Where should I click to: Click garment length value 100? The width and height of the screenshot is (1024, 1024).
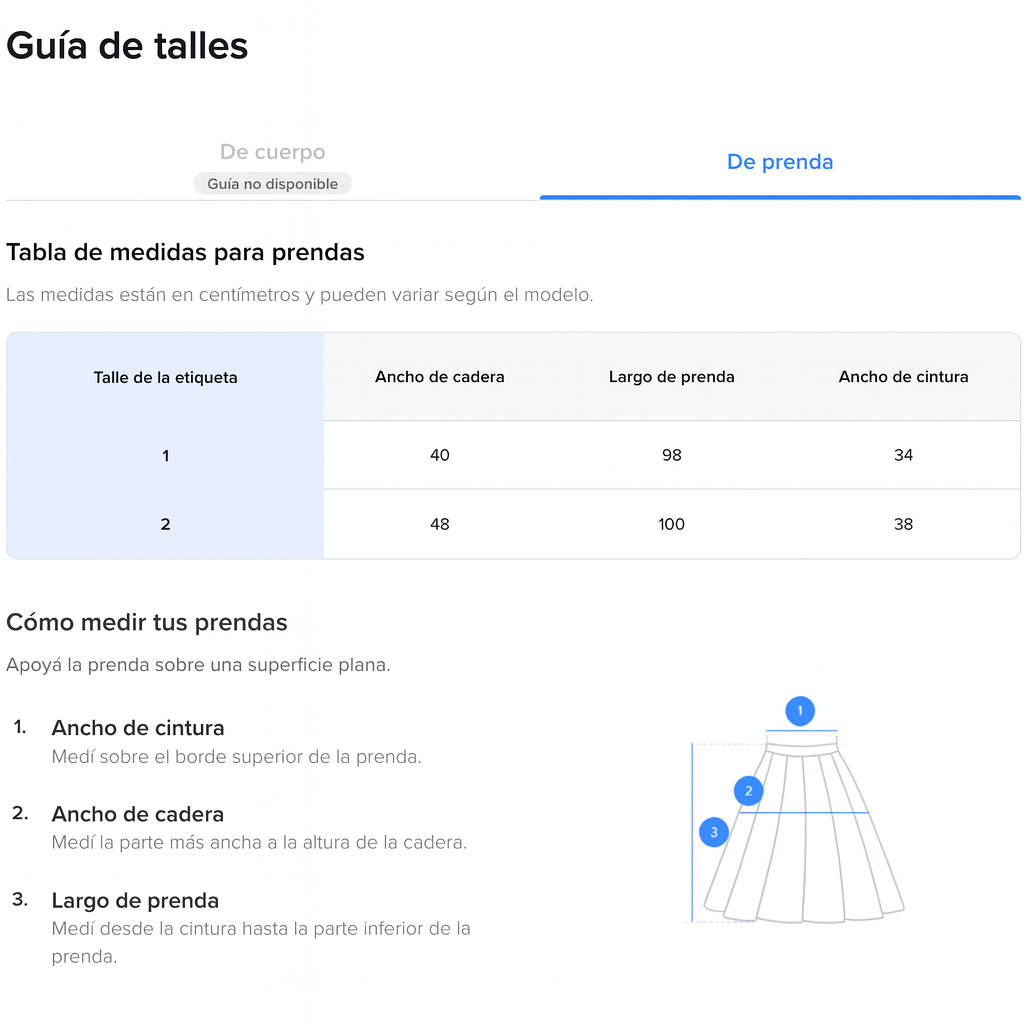(672, 524)
